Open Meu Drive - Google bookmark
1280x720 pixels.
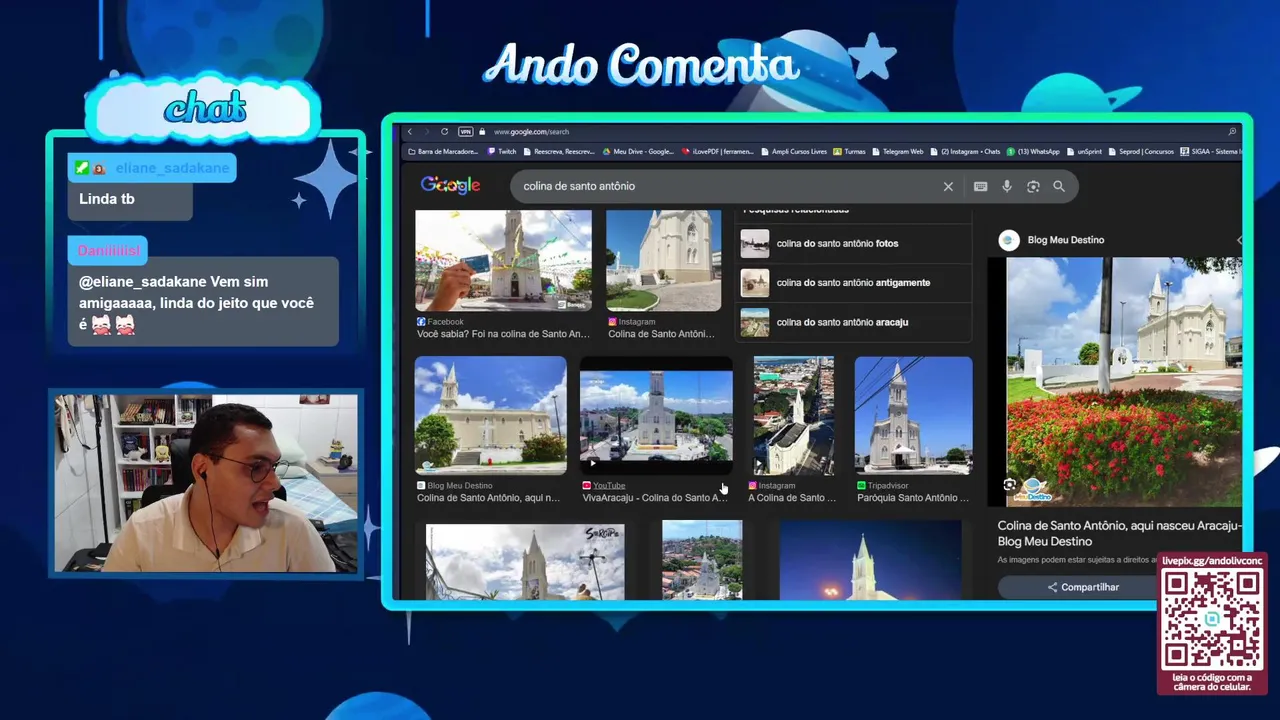pyautogui.click(x=638, y=152)
